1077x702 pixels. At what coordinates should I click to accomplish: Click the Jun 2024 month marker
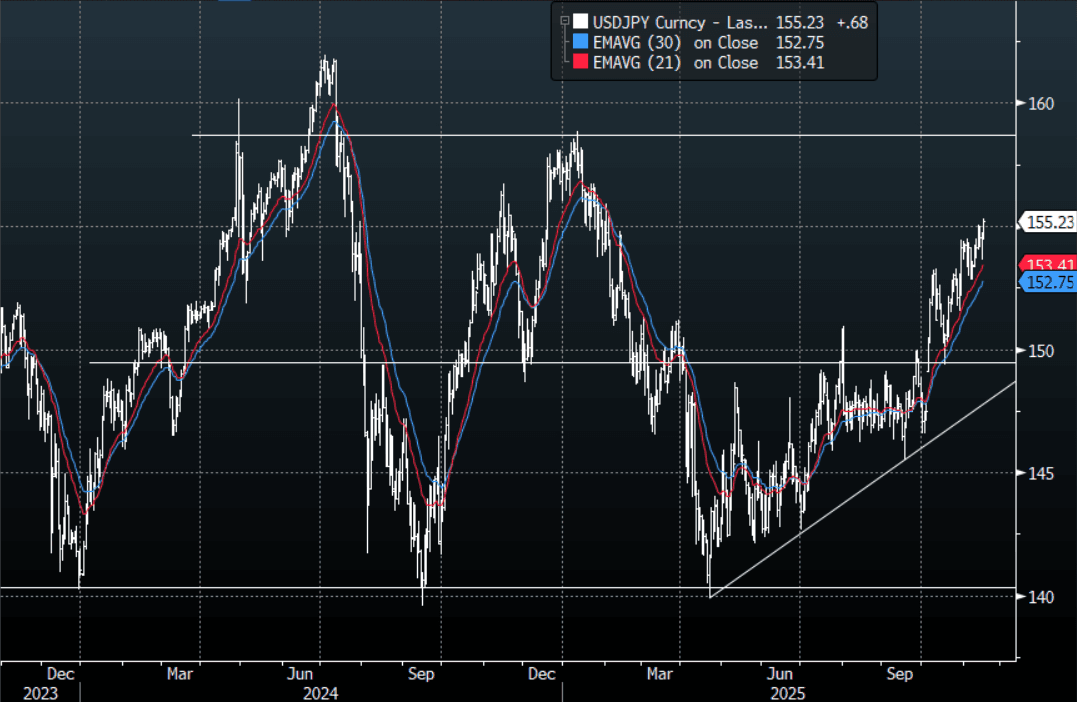(300, 674)
